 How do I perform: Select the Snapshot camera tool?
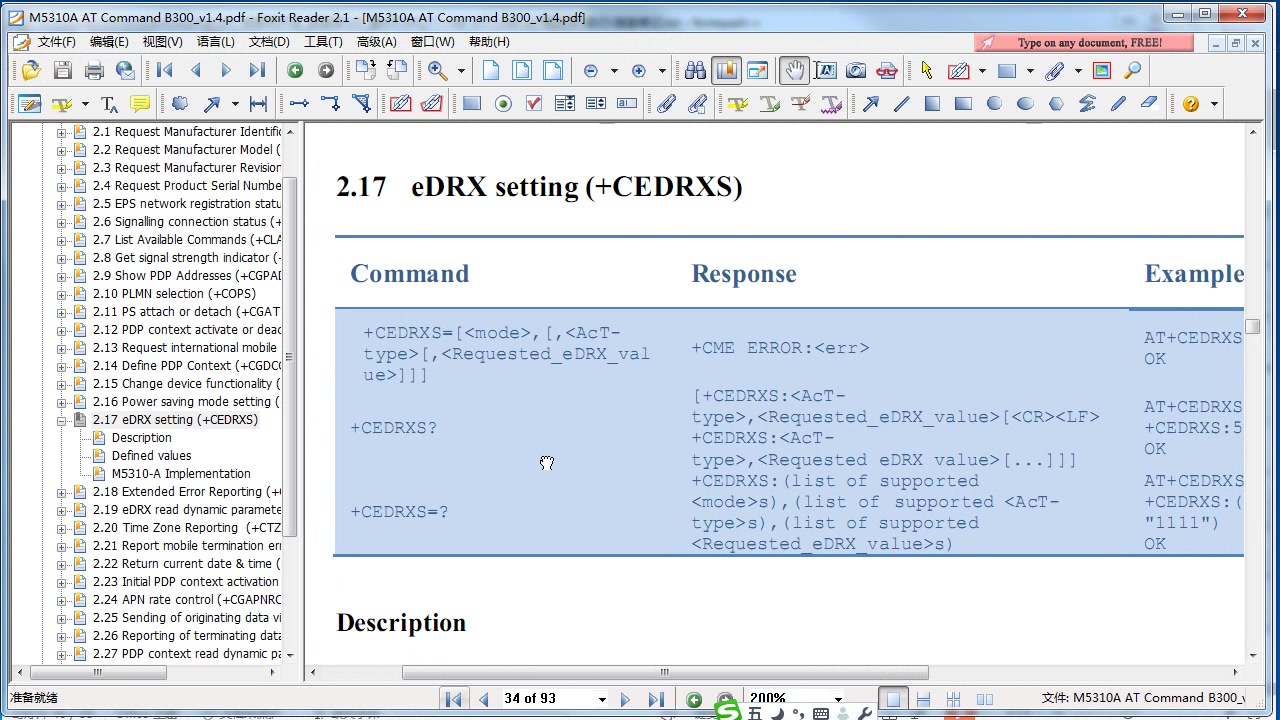coord(856,70)
